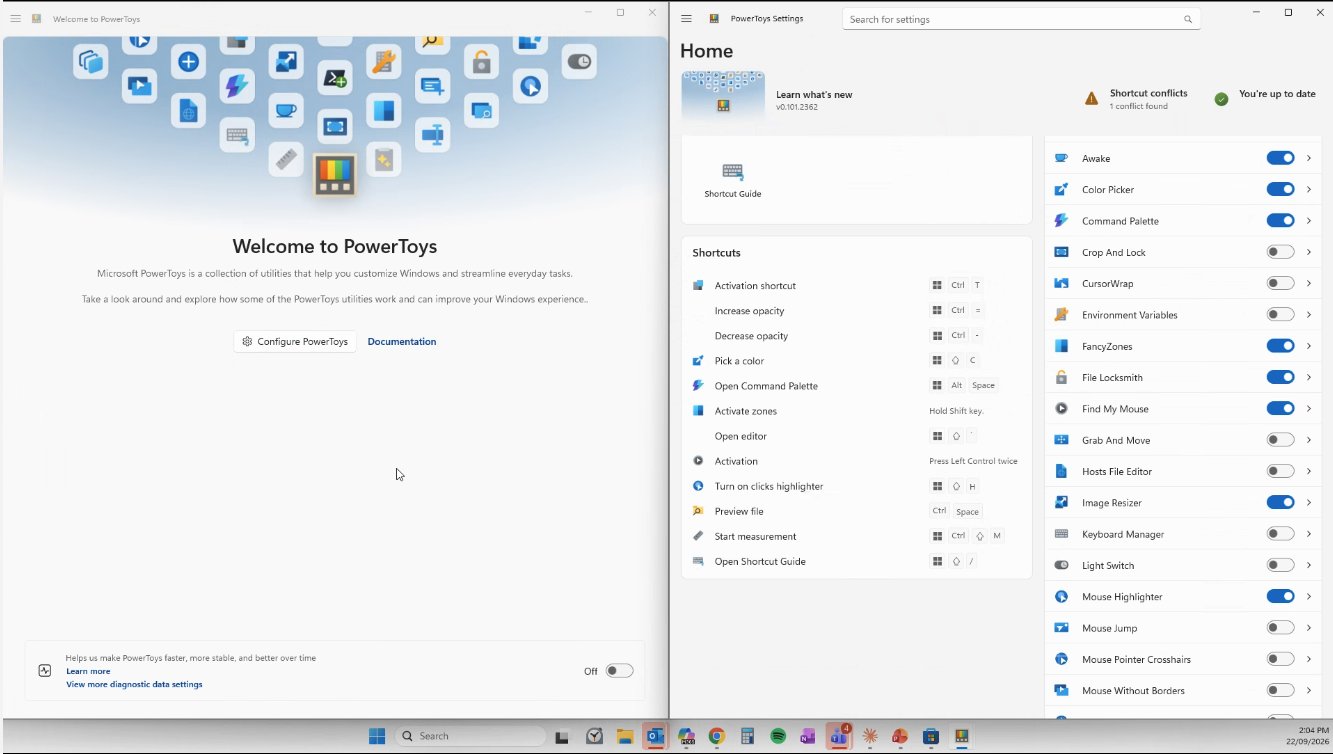Turn on the diagnostic data toggle
The width and height of the screenshot is (1333, 754).
619,671
